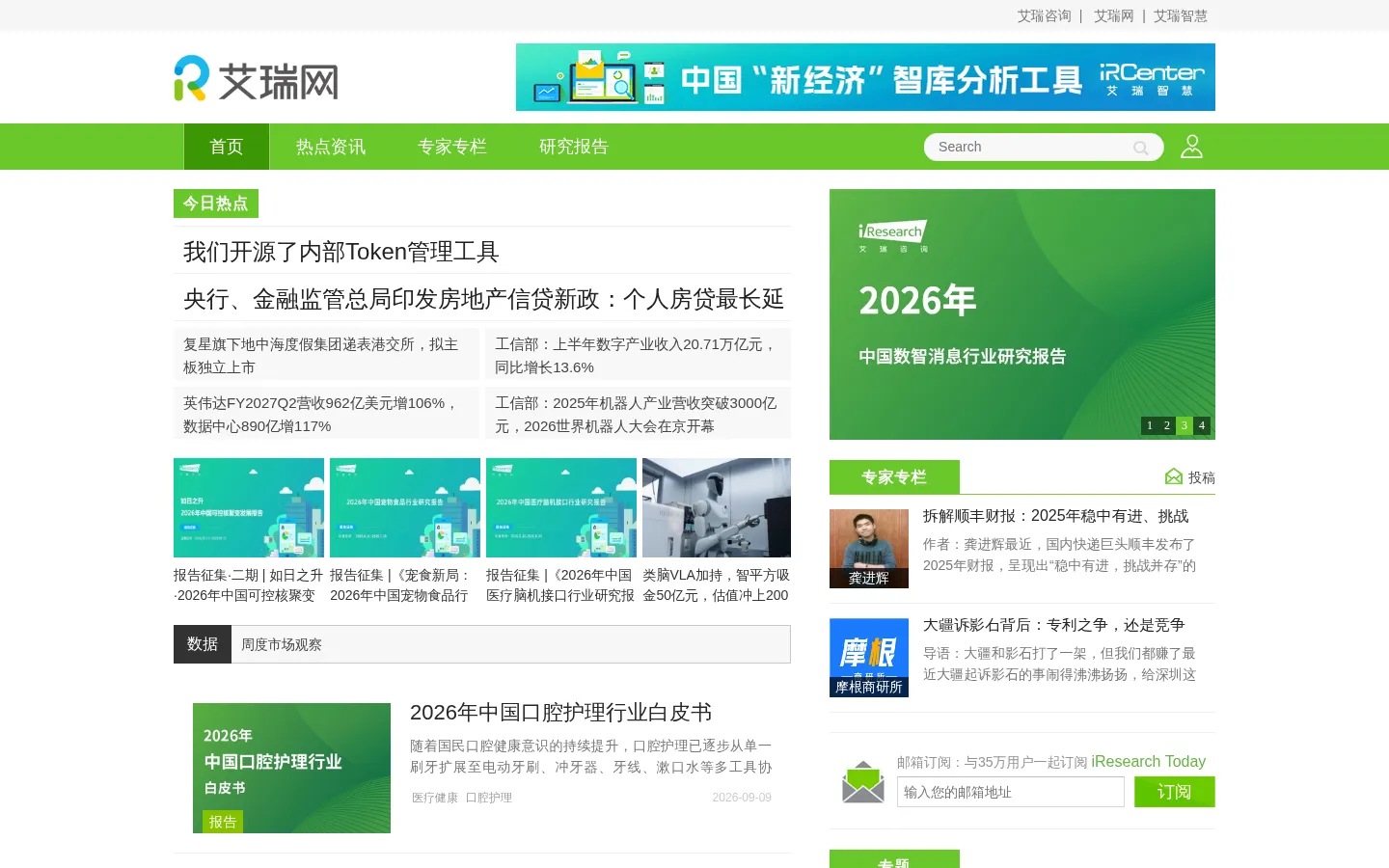
Task: Click the iResearch Today link
Action: click(1149, 761)
